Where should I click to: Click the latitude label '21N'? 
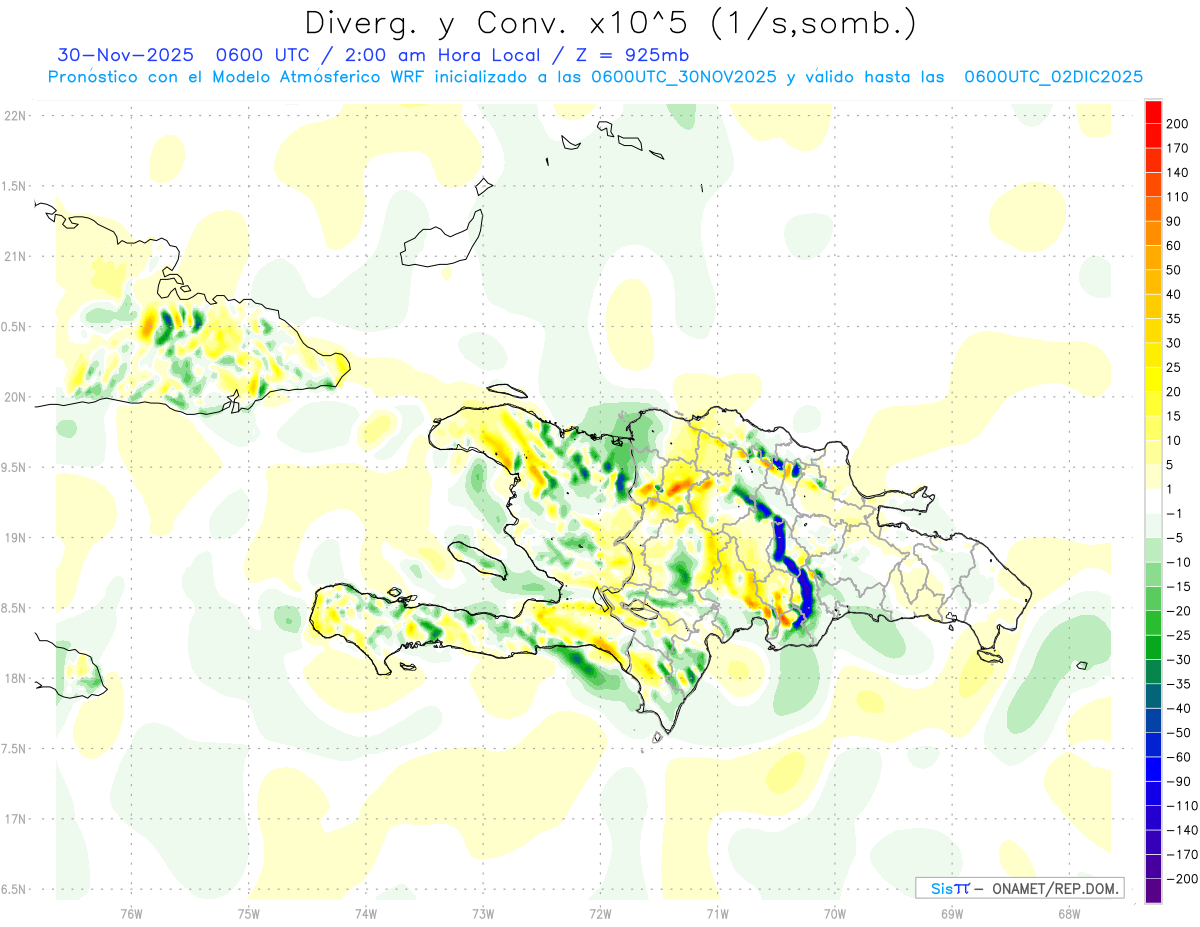click(13, 256)
